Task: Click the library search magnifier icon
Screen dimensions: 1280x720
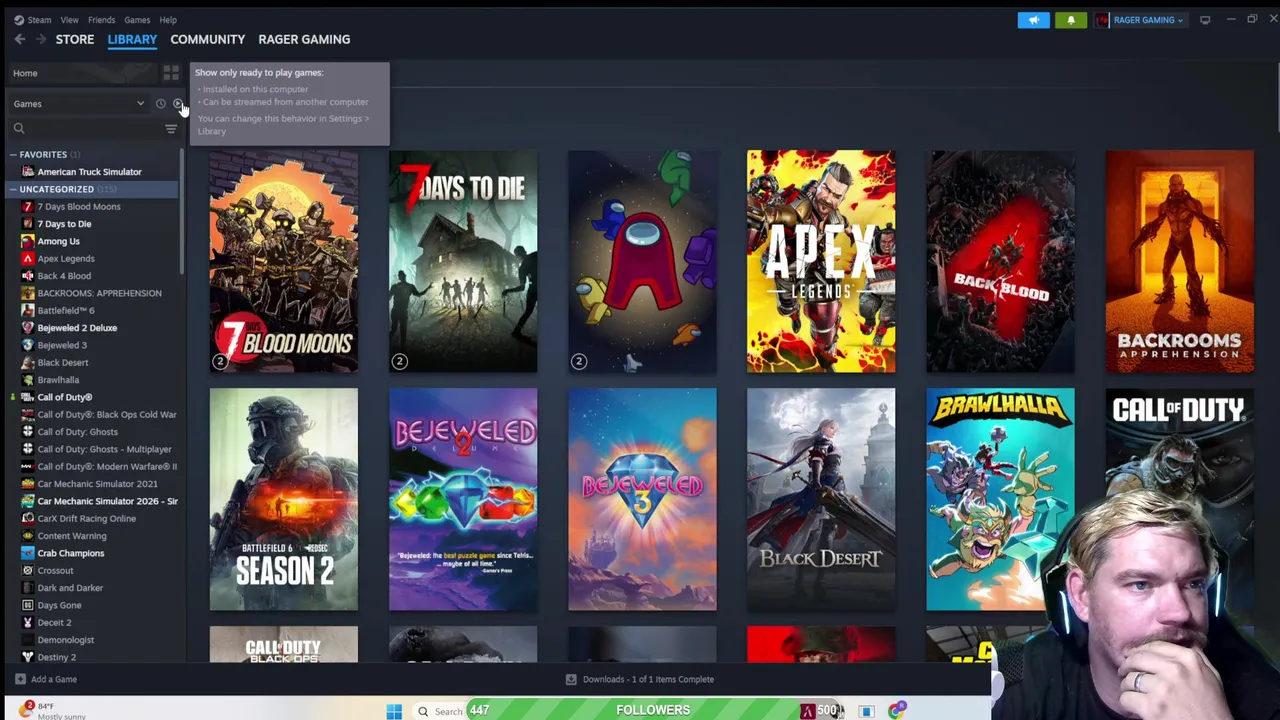Action: click(x=19, y=128)
